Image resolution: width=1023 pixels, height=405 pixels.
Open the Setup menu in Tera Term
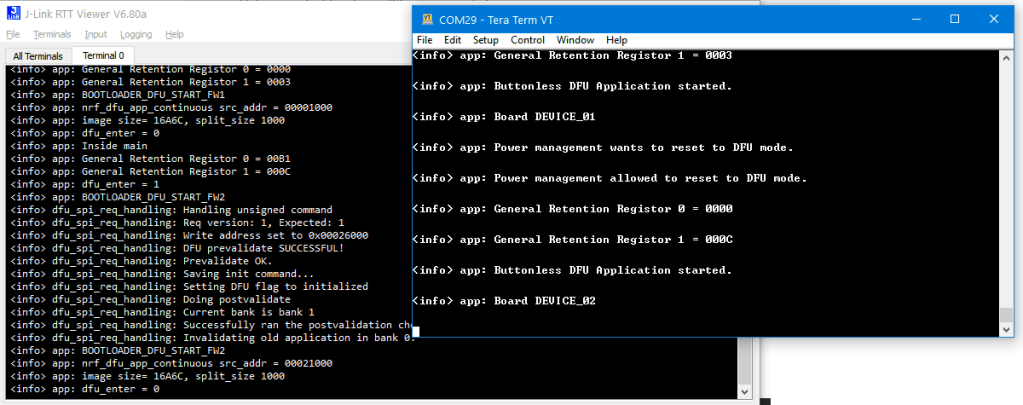485,40
